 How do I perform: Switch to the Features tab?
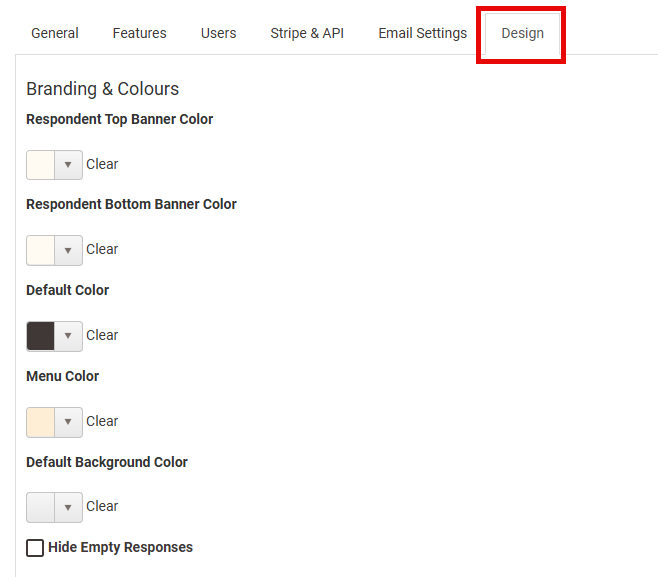pyautogui.click(x=139, y=33)
